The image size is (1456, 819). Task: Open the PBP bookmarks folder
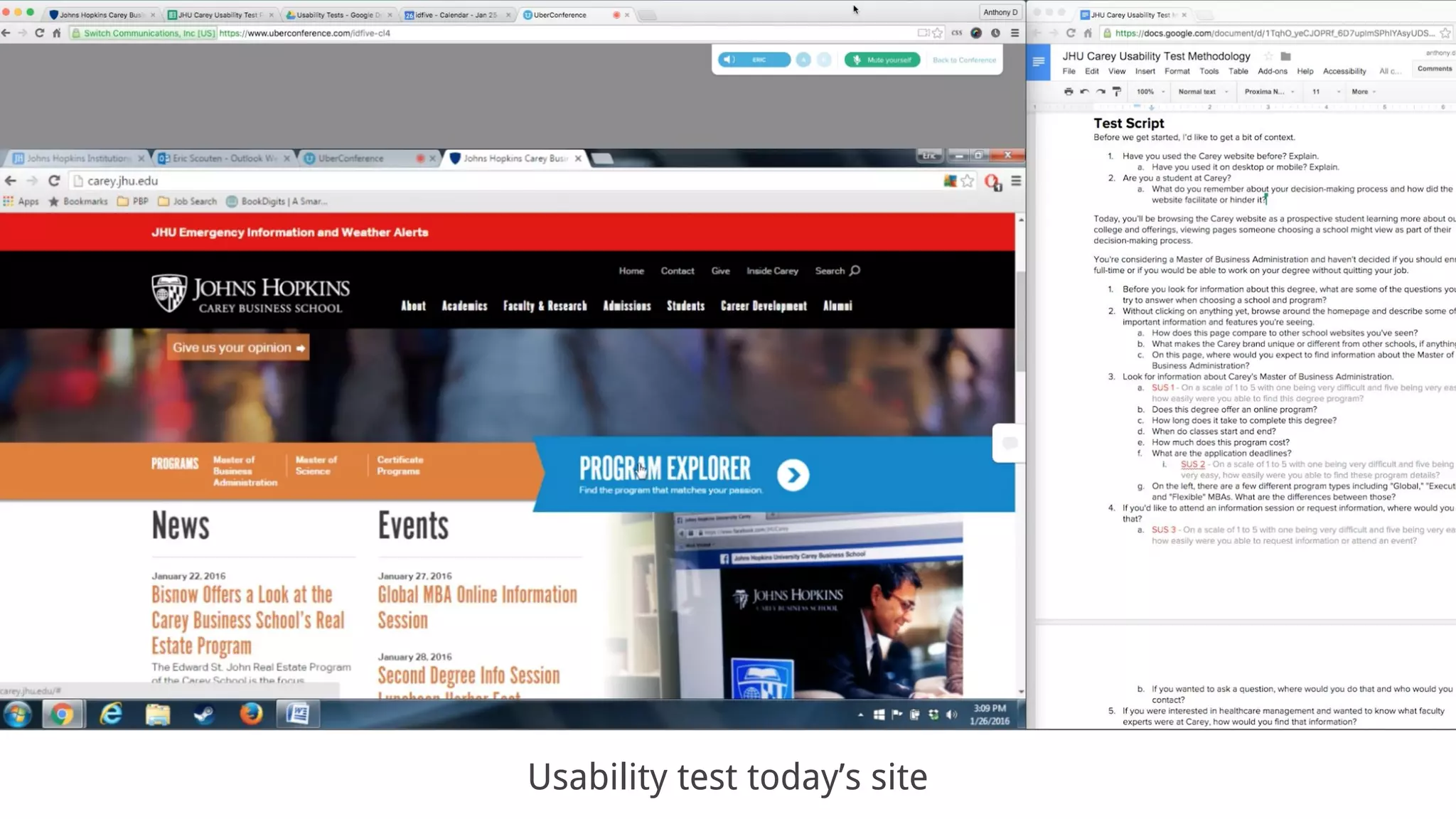click(x=133, y=201)
